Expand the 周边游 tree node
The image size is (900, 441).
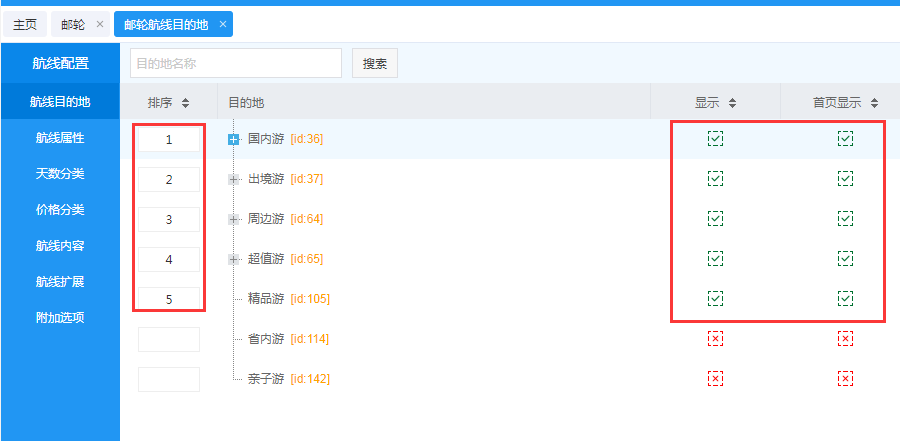point(234,220)
